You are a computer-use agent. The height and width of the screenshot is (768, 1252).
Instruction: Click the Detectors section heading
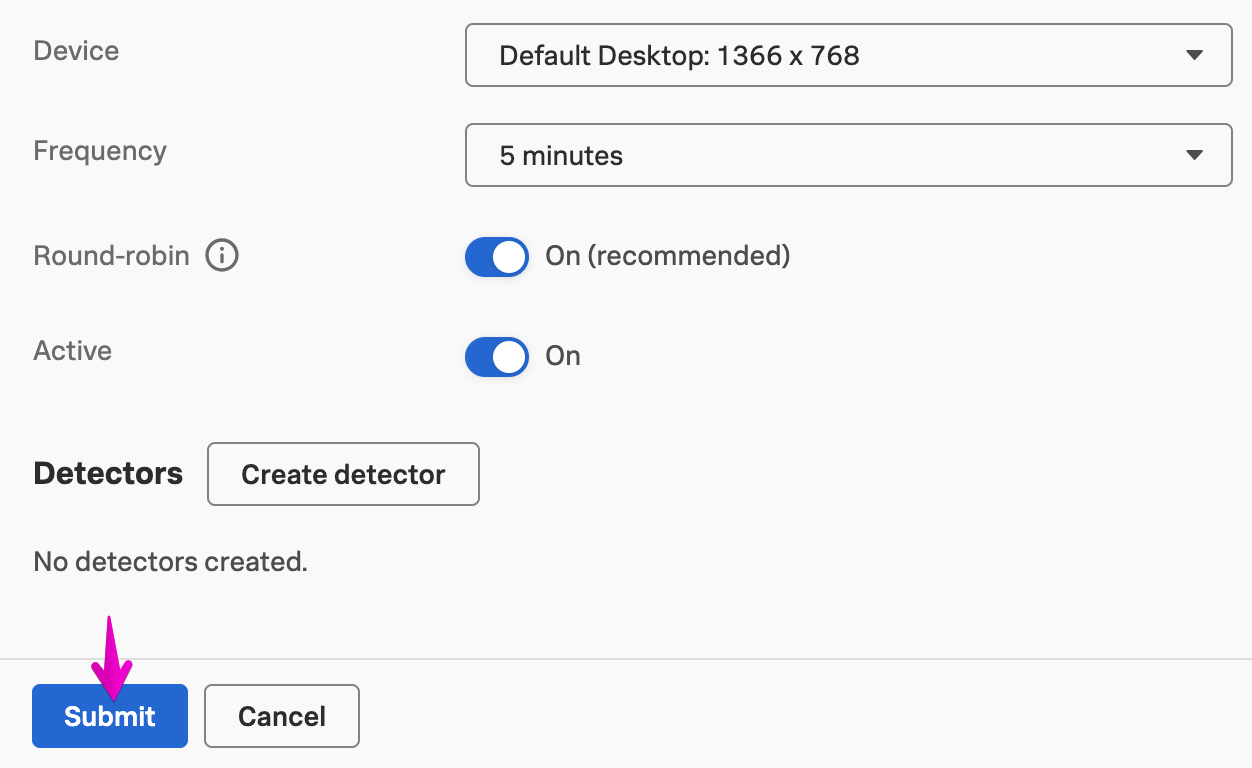(x=107, y=474)
